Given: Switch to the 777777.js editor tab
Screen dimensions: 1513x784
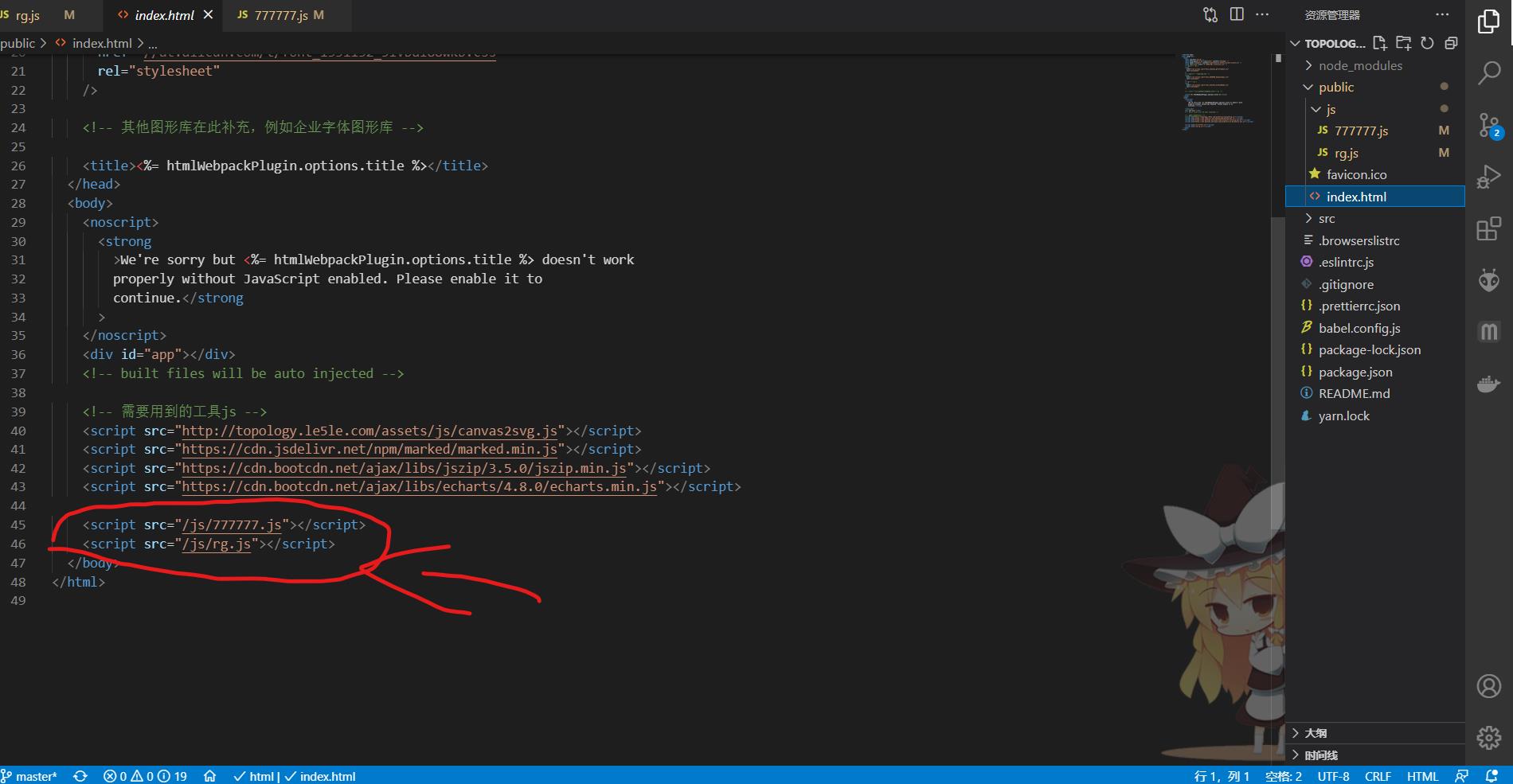Looking at the screenshot, I should coord(287,15).
